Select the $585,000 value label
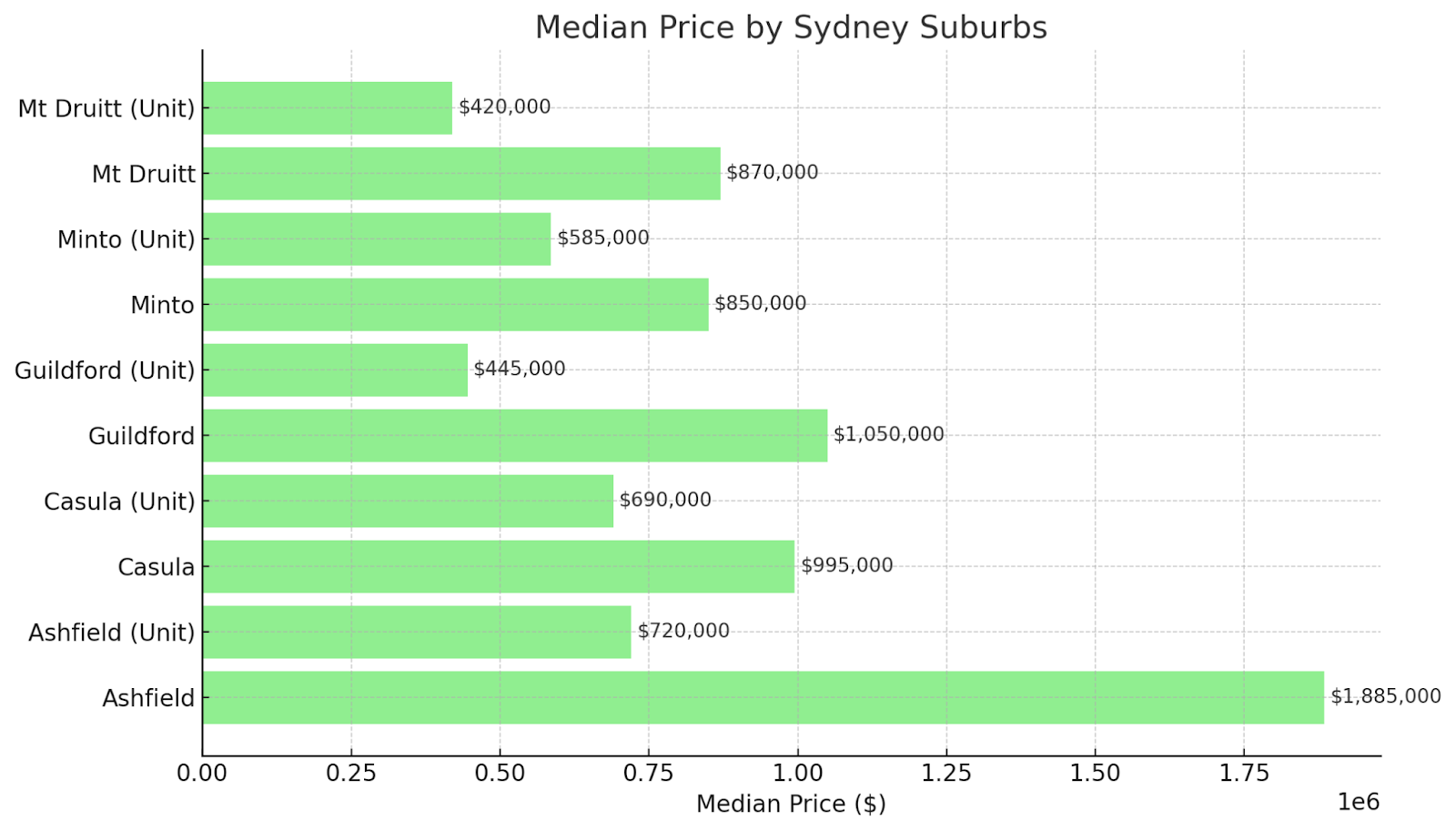The image size is (1456, 831). [x=603, y=238]
